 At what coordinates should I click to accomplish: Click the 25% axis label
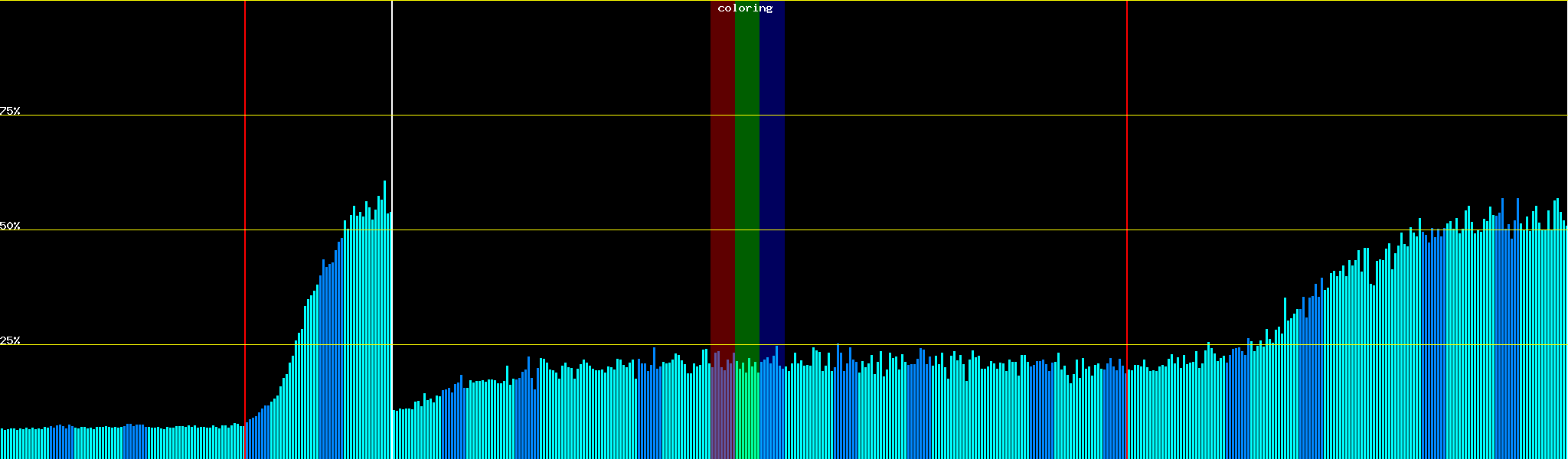(10, 340)
